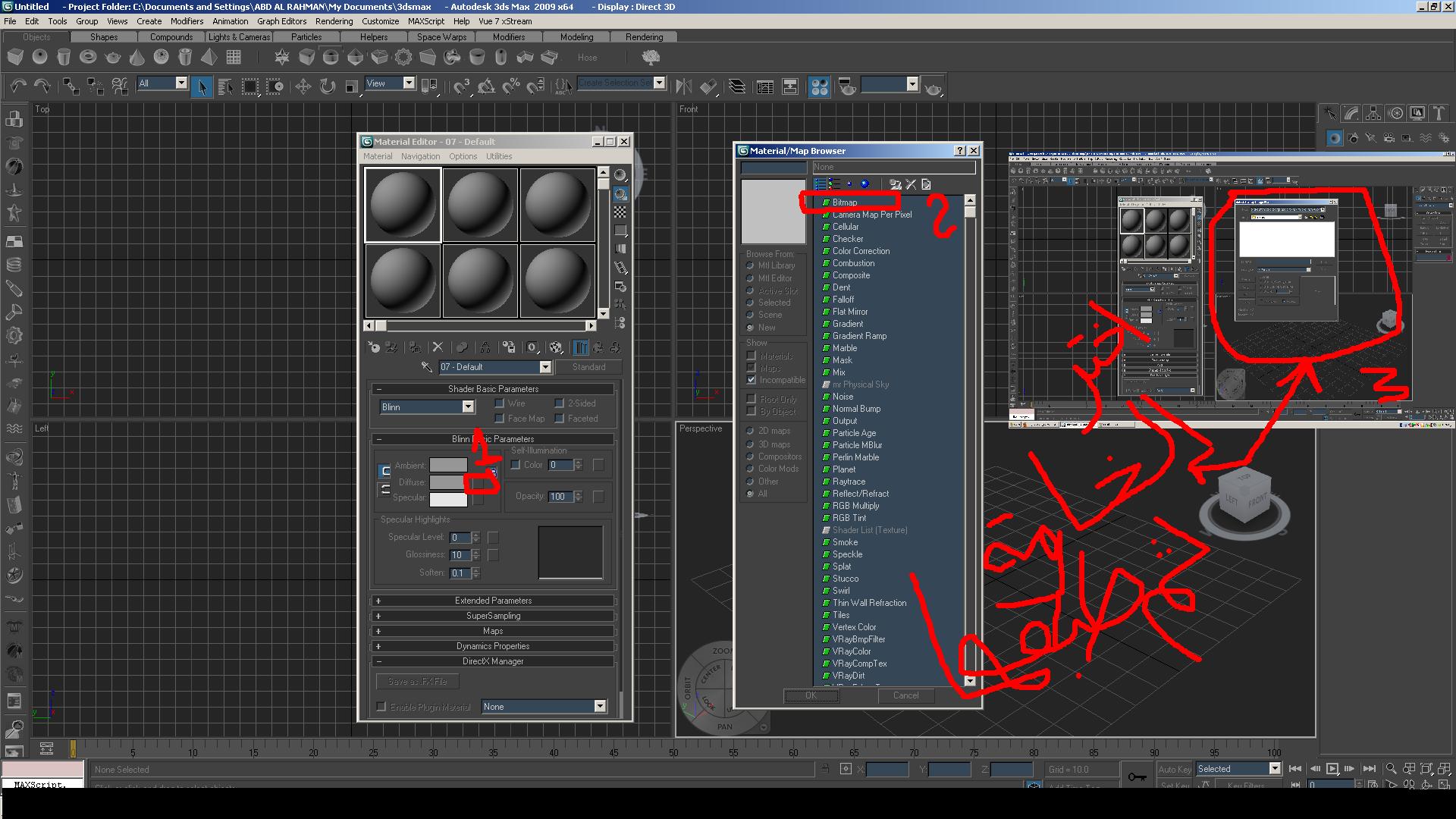Click Get Material icon in Material Editor
The image size is (1456, 819).
[x=374, y=347]
